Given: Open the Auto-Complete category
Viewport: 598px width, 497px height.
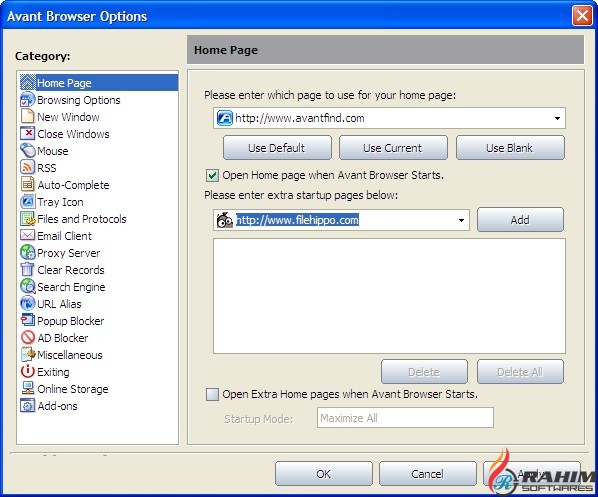Looking at the screenshot, I should coord(73,185).
